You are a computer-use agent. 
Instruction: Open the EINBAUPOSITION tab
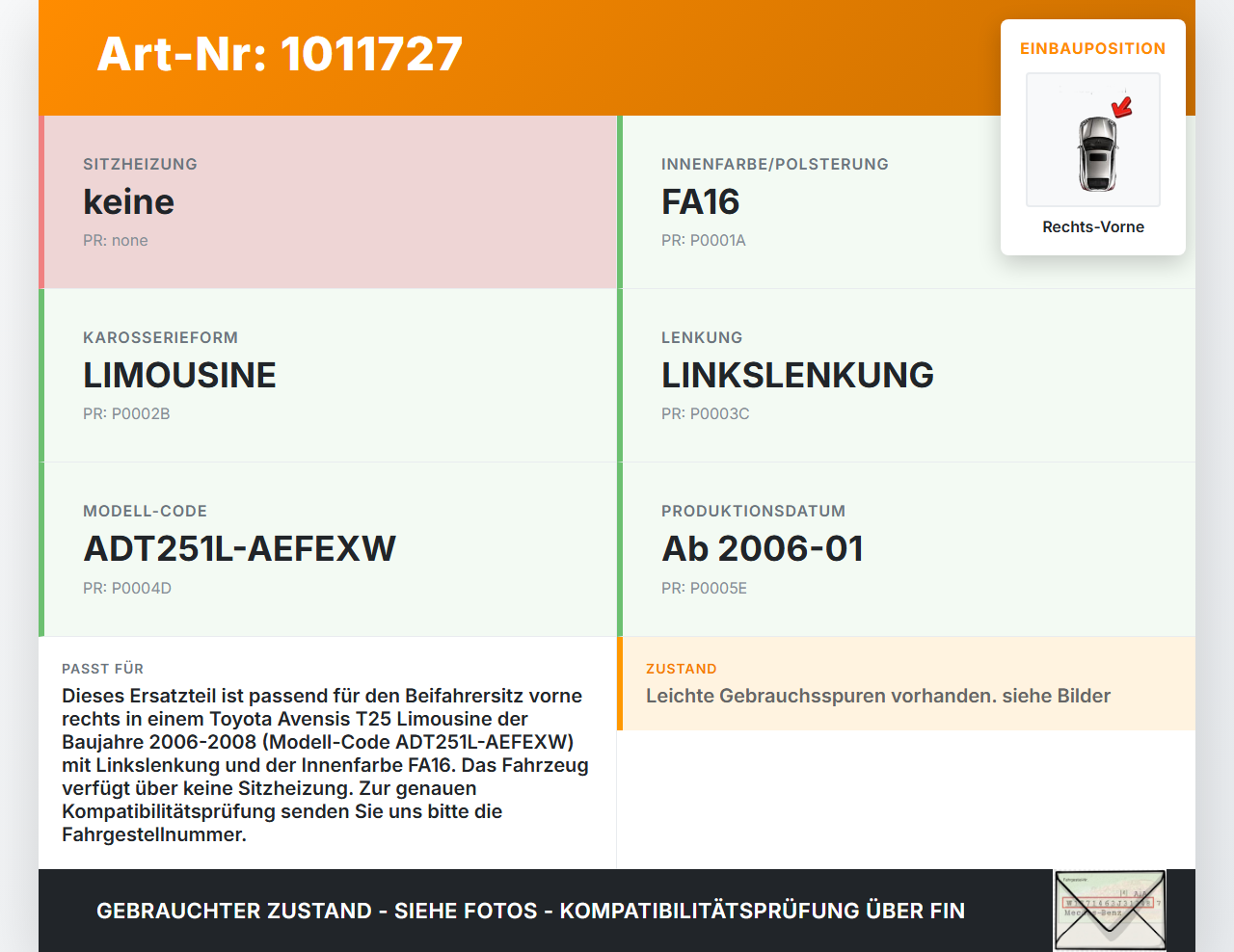[1092, 48]
